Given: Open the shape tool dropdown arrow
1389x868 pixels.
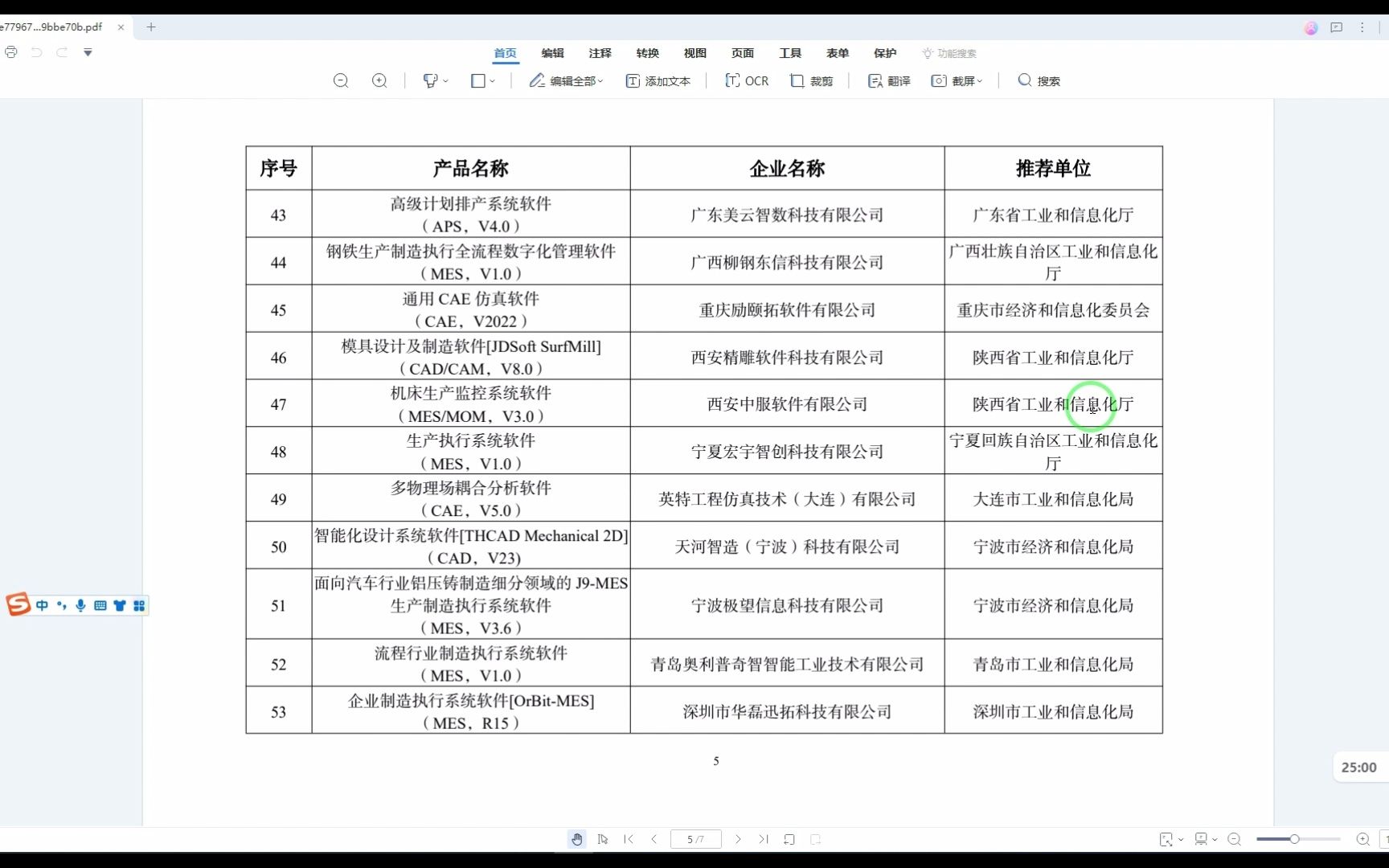Looking at the screenshot, I should (x=492, y=81).
